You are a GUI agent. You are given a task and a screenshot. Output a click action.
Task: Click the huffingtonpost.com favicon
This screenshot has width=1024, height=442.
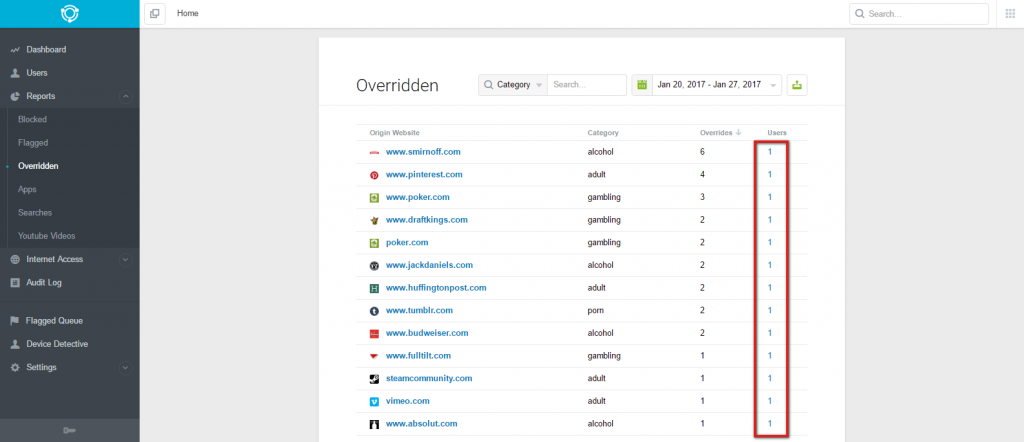pyautogui.click(x=374, y=288)
